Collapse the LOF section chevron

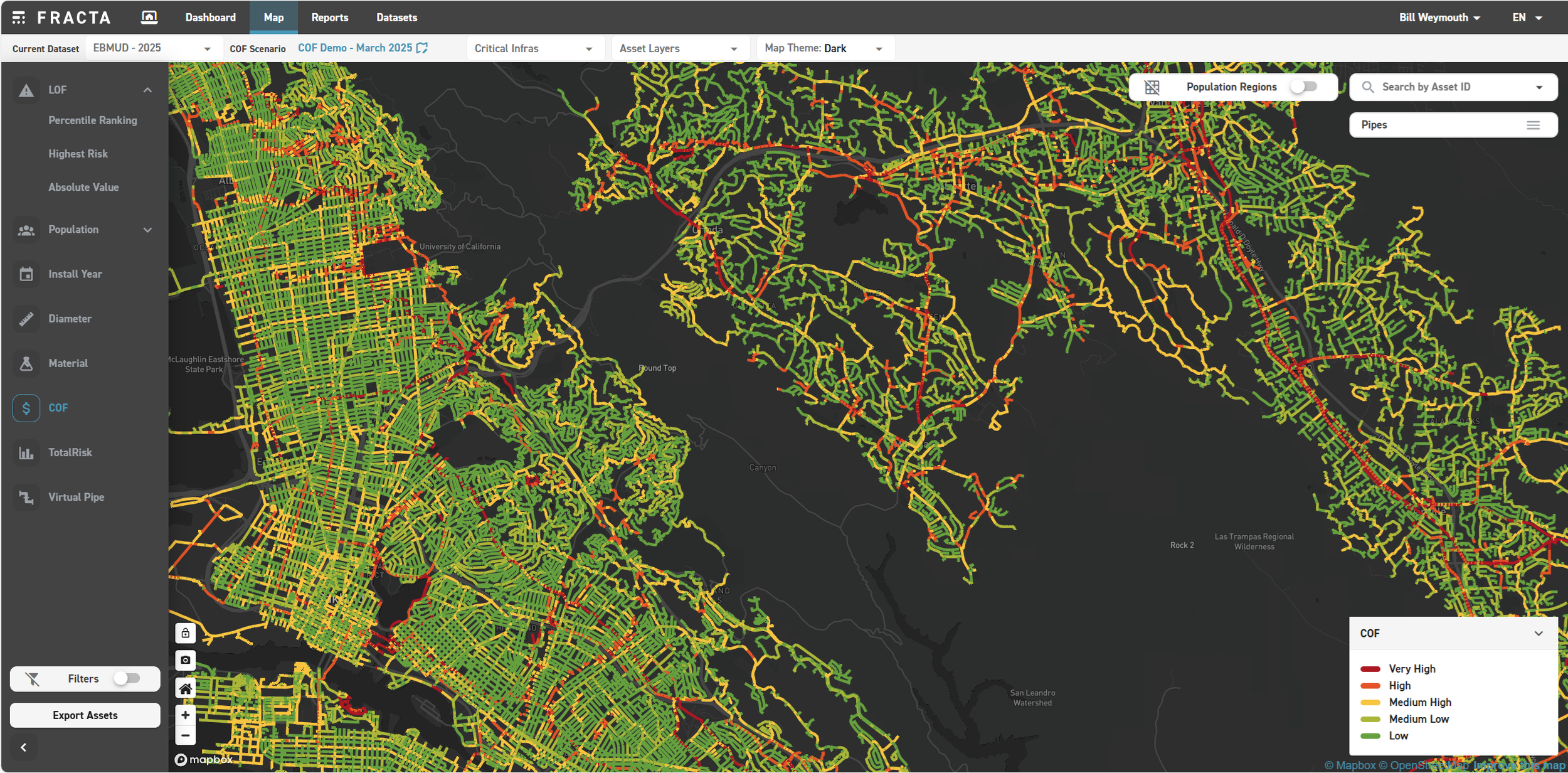coord(147,90)
